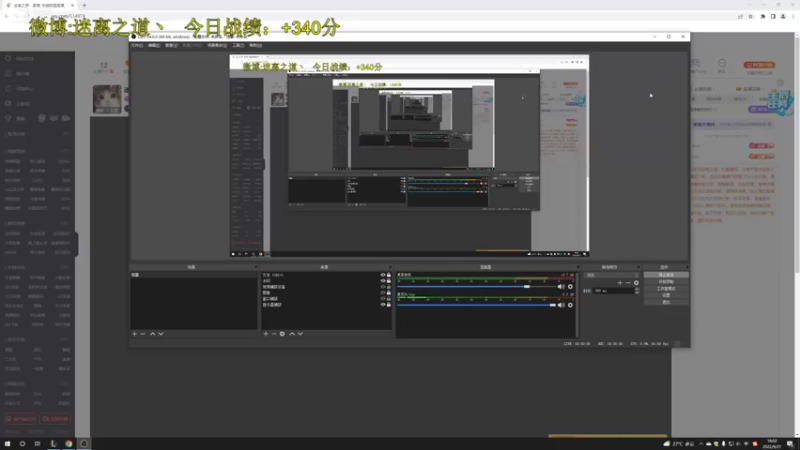Bookmark this page with the star icon
Viewport: 800px width, 450px height.
(751, 16)
